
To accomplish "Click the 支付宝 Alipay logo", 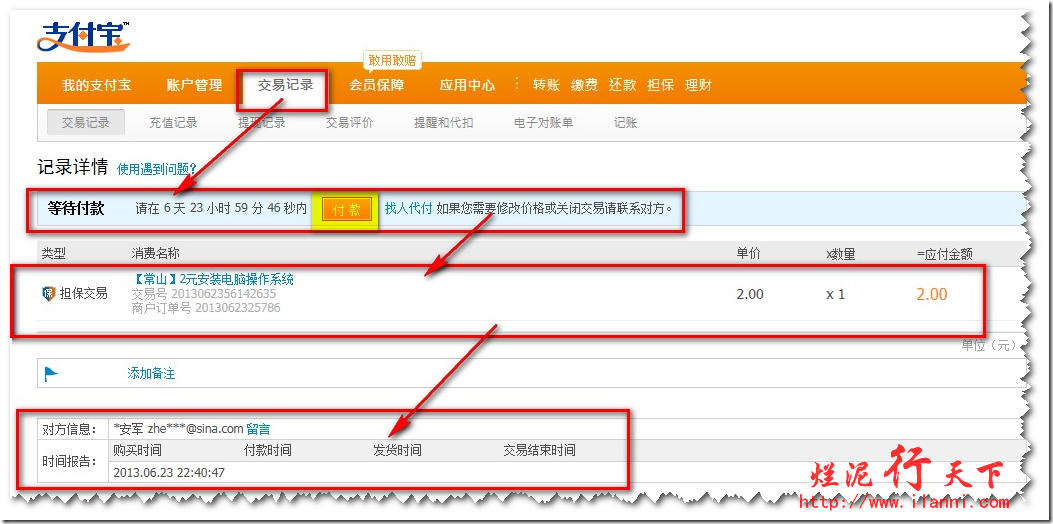I will [x=83, y=36].
